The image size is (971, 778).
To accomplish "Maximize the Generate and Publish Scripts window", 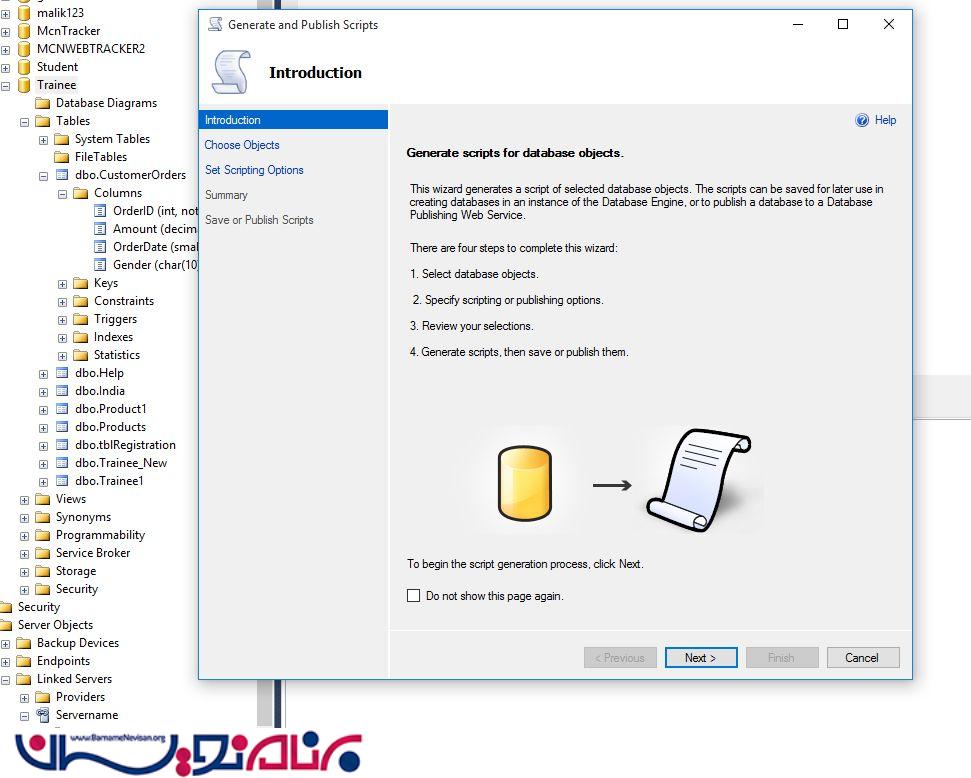I will coord(843,24).
